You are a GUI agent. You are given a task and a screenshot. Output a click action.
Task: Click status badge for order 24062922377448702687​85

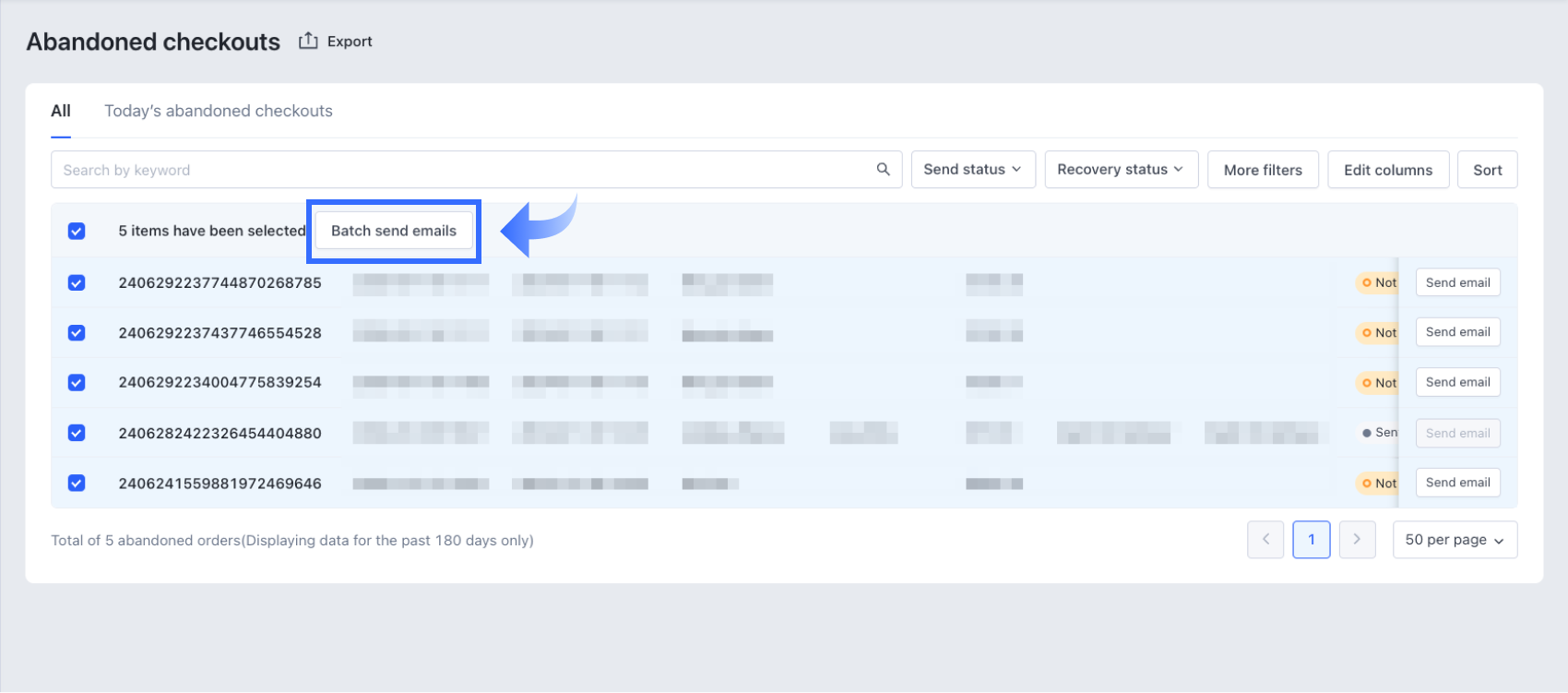tap(1377, 282)
